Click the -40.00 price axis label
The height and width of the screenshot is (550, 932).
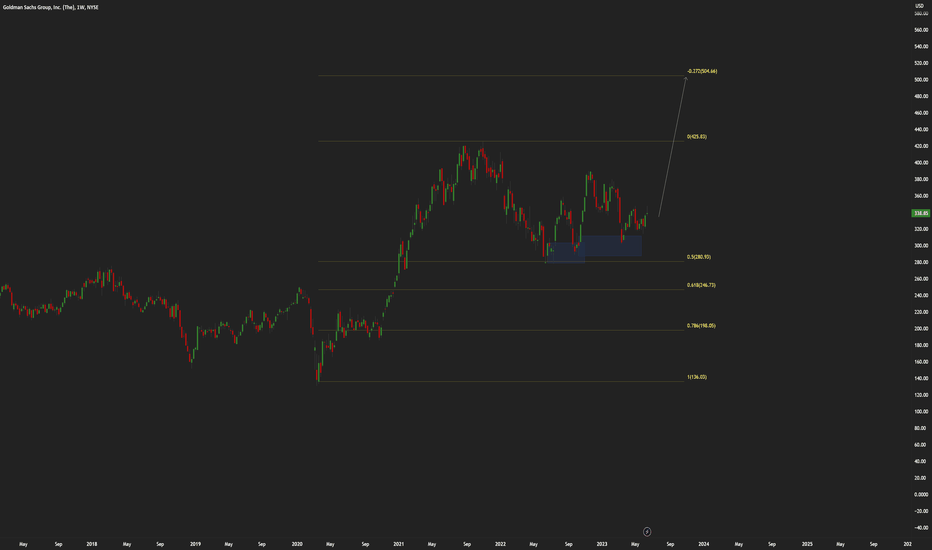(x=921, y=528)
